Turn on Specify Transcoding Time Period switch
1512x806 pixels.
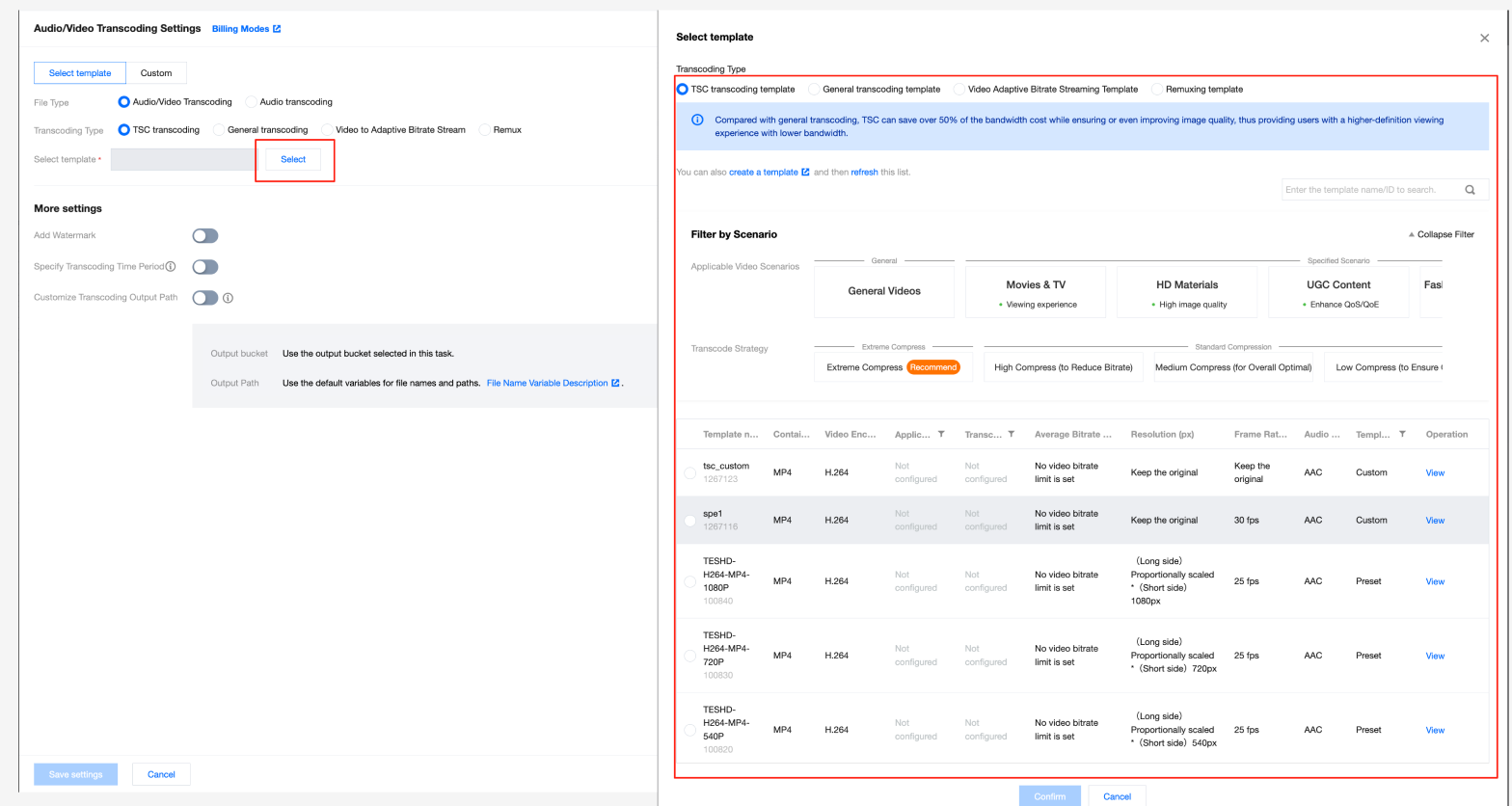[x=205, y=267]
